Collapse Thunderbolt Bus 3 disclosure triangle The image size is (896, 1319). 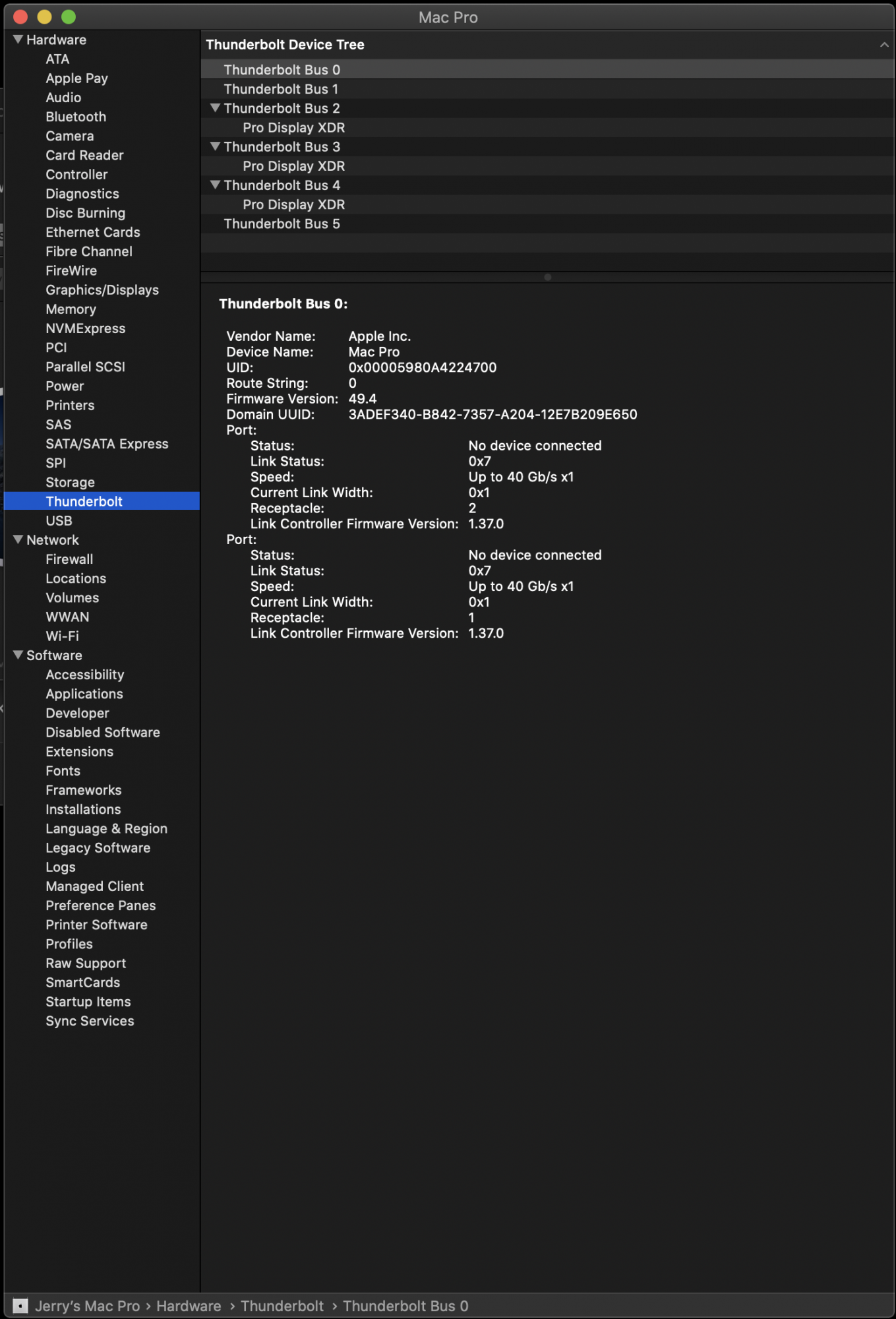coord(215,146)
